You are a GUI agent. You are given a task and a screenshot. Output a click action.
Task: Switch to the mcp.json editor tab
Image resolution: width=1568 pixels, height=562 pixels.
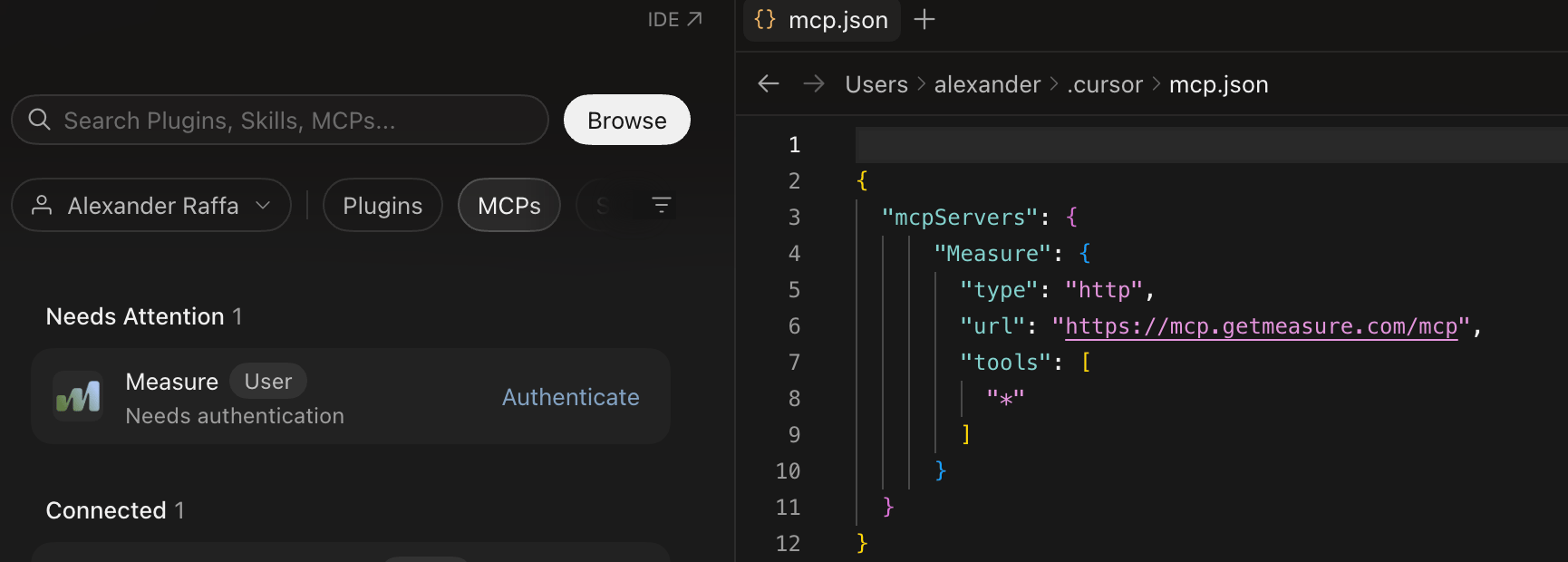tap(822, 20)
